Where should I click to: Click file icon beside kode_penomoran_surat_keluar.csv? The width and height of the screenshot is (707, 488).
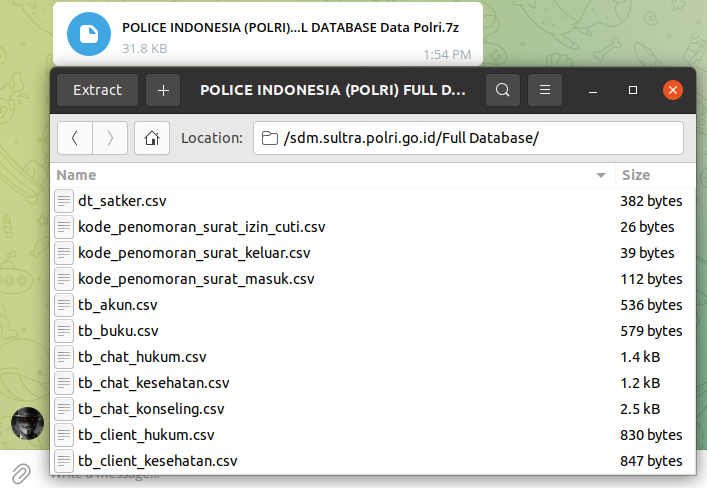coord(64,253)
